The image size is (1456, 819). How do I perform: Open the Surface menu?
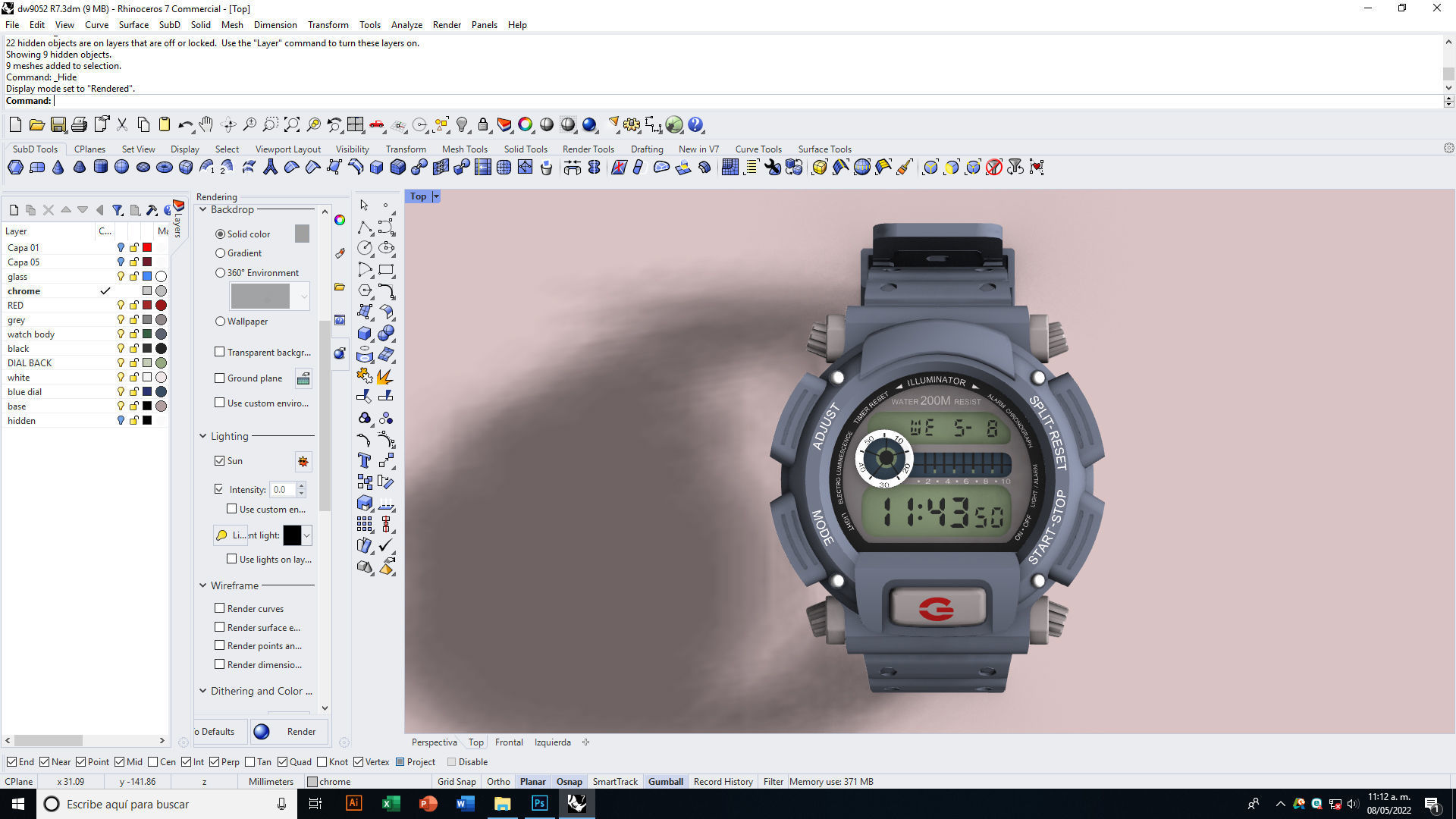[x=133, y=25]
